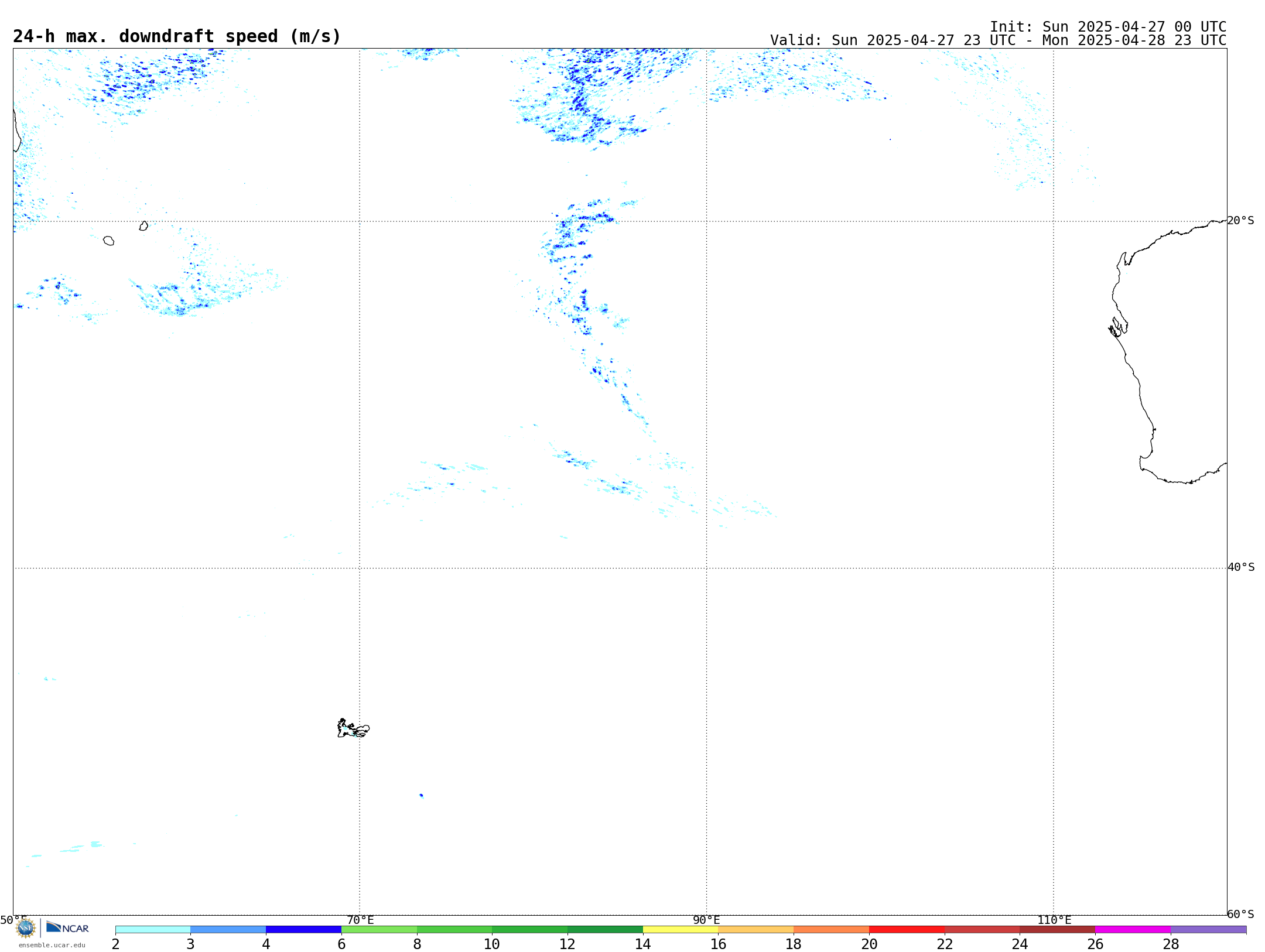The width and height of the screenshot is (1265, 952).
Task: Pick the purple 28+ m/s swatch
Action: point(1208,930)
